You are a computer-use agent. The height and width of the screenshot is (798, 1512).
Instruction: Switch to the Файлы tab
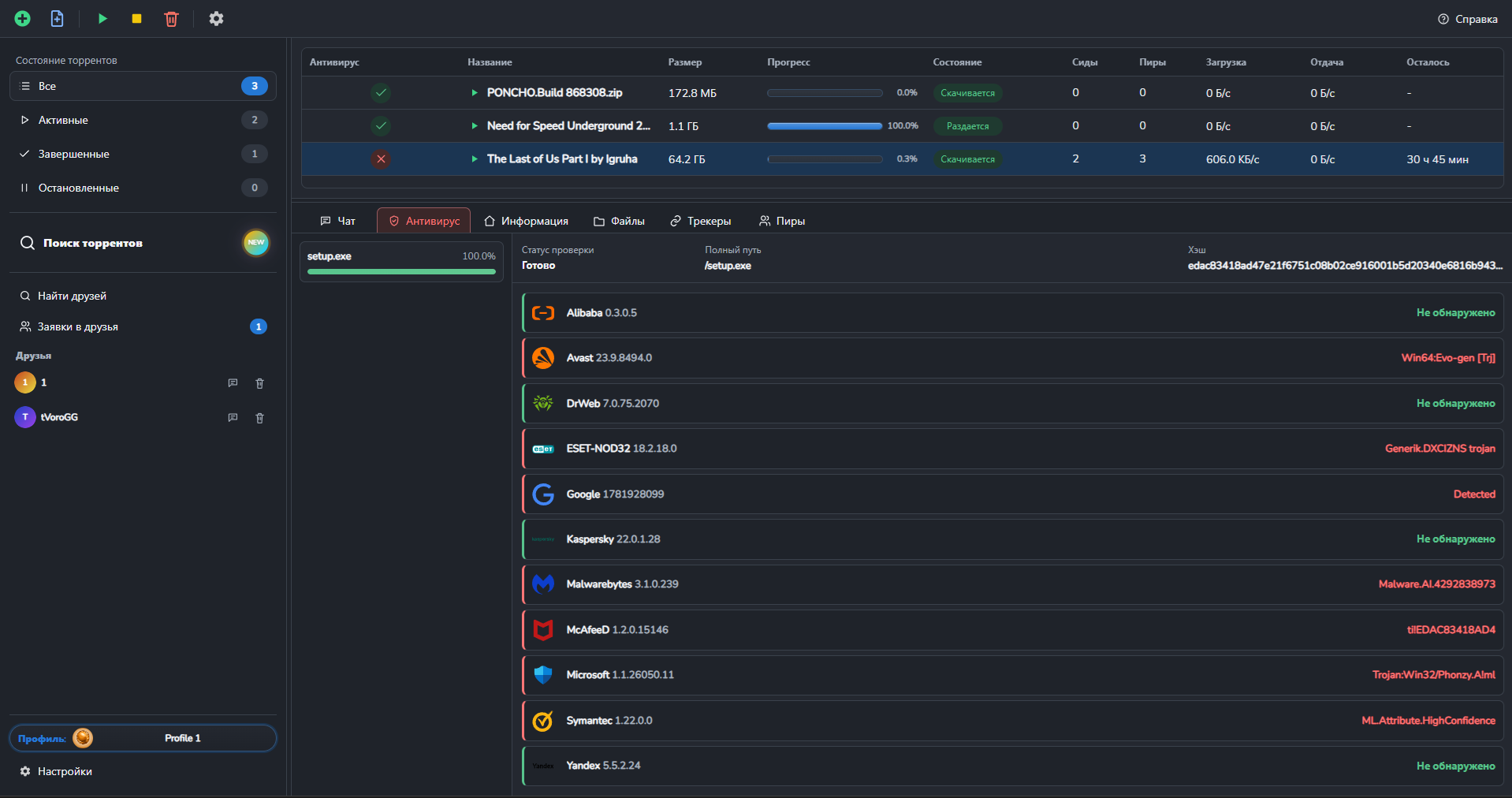click(x=619, y=221)
